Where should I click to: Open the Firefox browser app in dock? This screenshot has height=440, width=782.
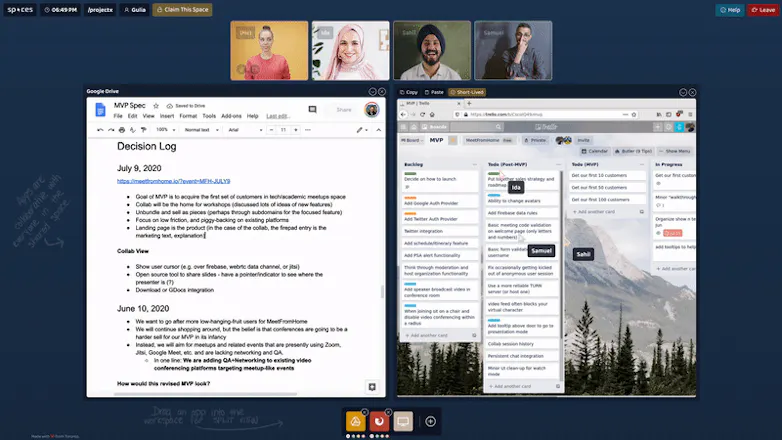click(379, 422)
